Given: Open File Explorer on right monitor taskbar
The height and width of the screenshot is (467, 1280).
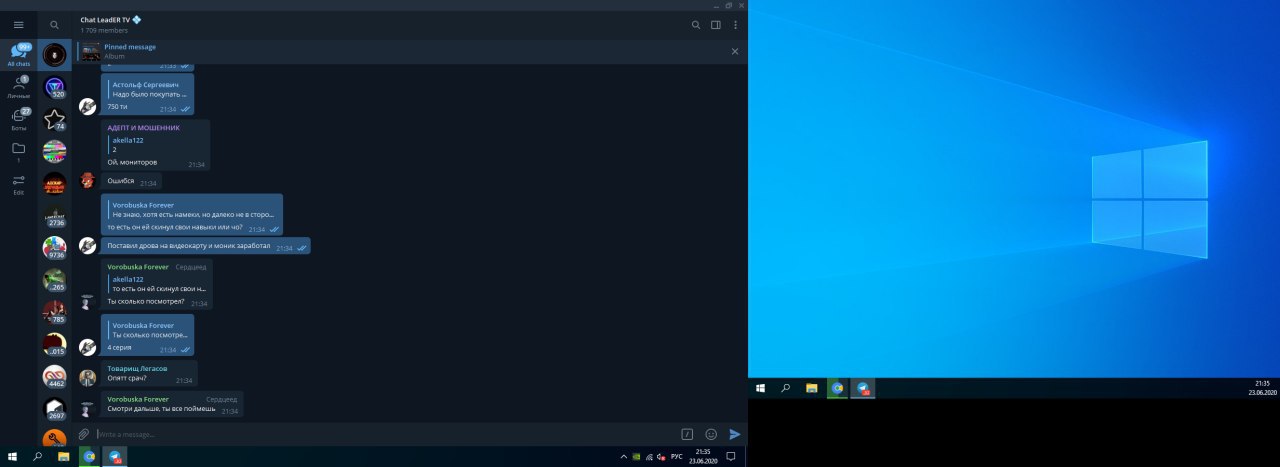Looking at the screenshot, I should point(812,388).
